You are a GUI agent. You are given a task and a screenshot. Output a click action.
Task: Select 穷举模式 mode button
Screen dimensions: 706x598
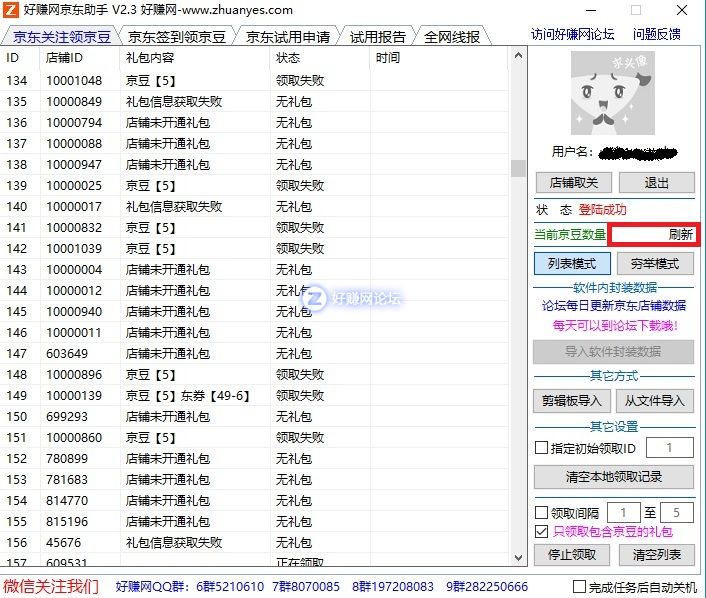tap(655, 263)
